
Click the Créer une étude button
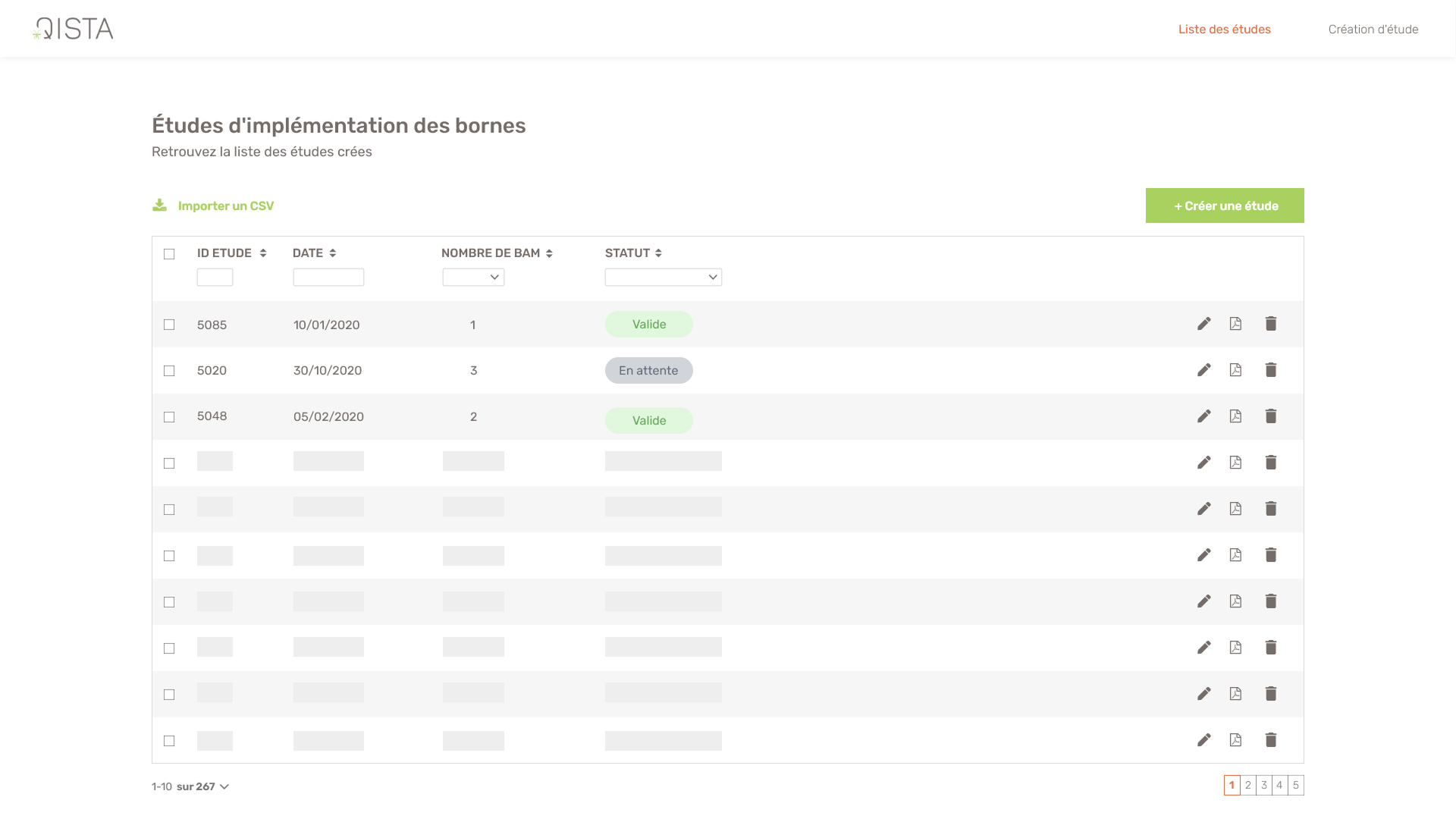tap(1225, 206)
